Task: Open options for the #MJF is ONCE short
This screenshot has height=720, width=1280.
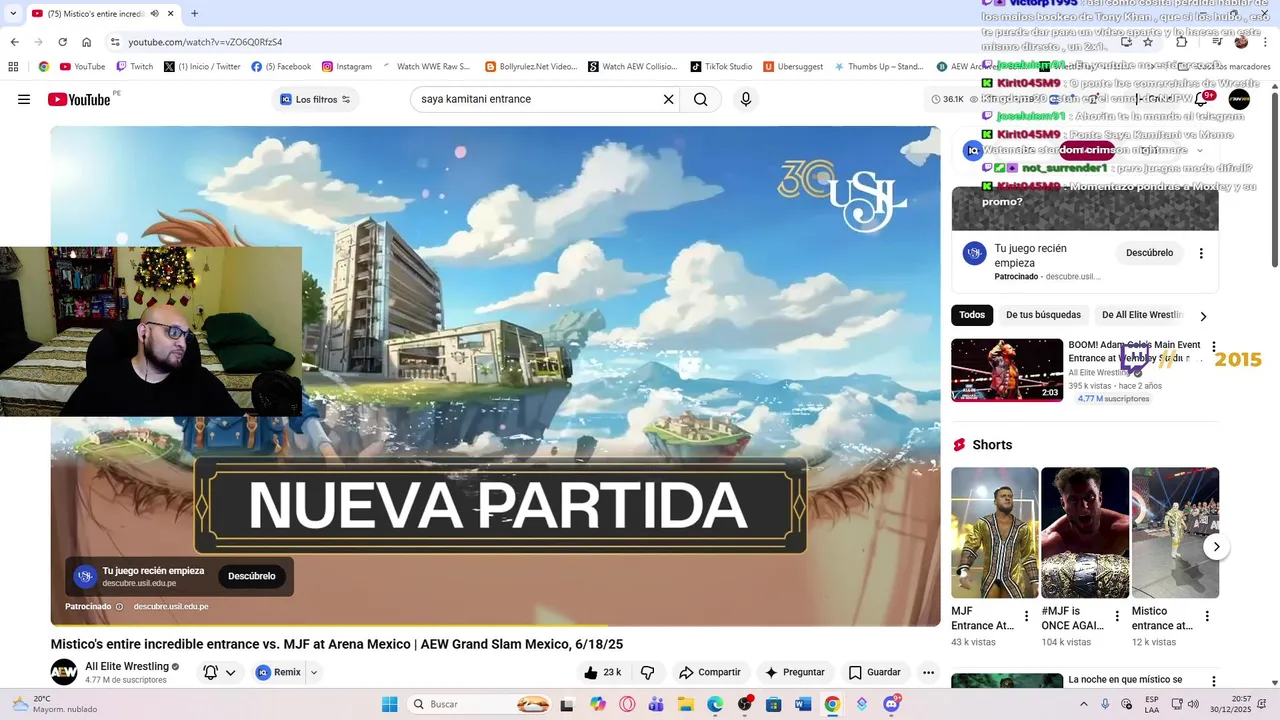Action: pyautogui.click(x=1117, y=616)
